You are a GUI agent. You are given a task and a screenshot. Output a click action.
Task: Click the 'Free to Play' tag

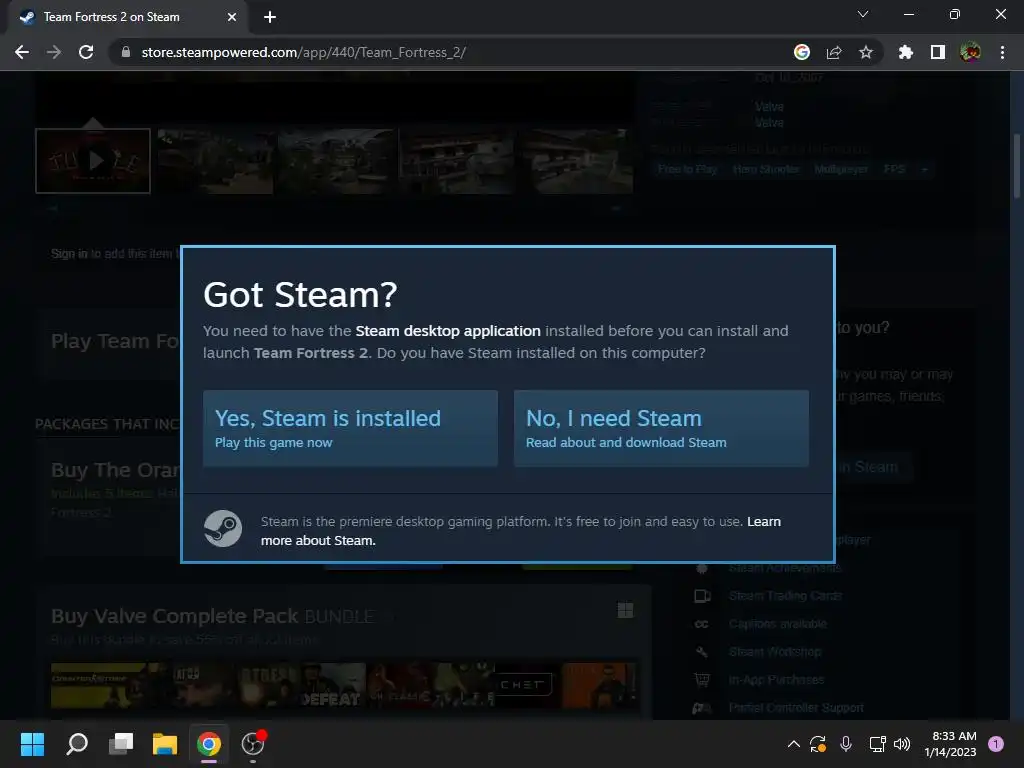pos(687,169)
